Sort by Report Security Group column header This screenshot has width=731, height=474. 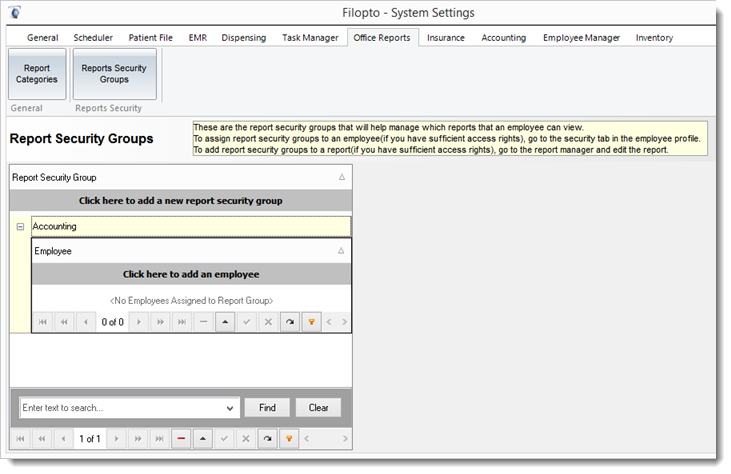180,177
